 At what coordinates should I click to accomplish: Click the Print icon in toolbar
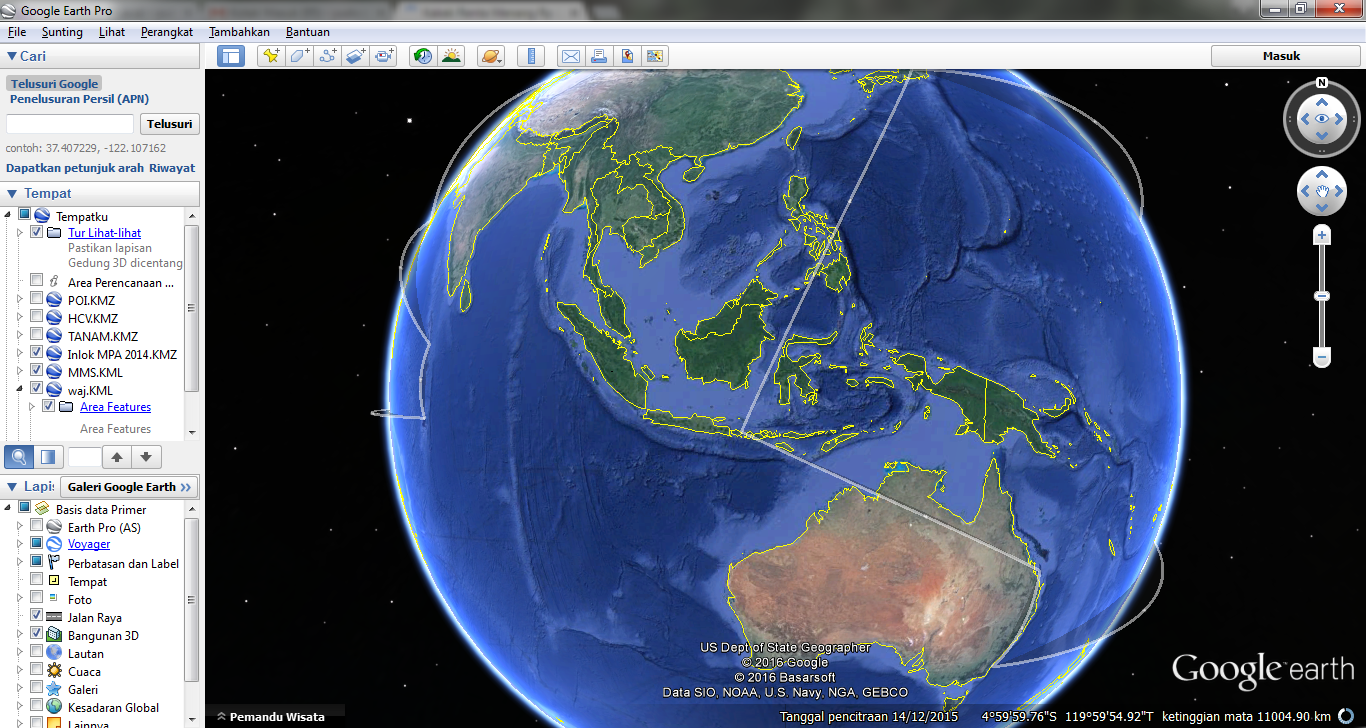point(598,56)
